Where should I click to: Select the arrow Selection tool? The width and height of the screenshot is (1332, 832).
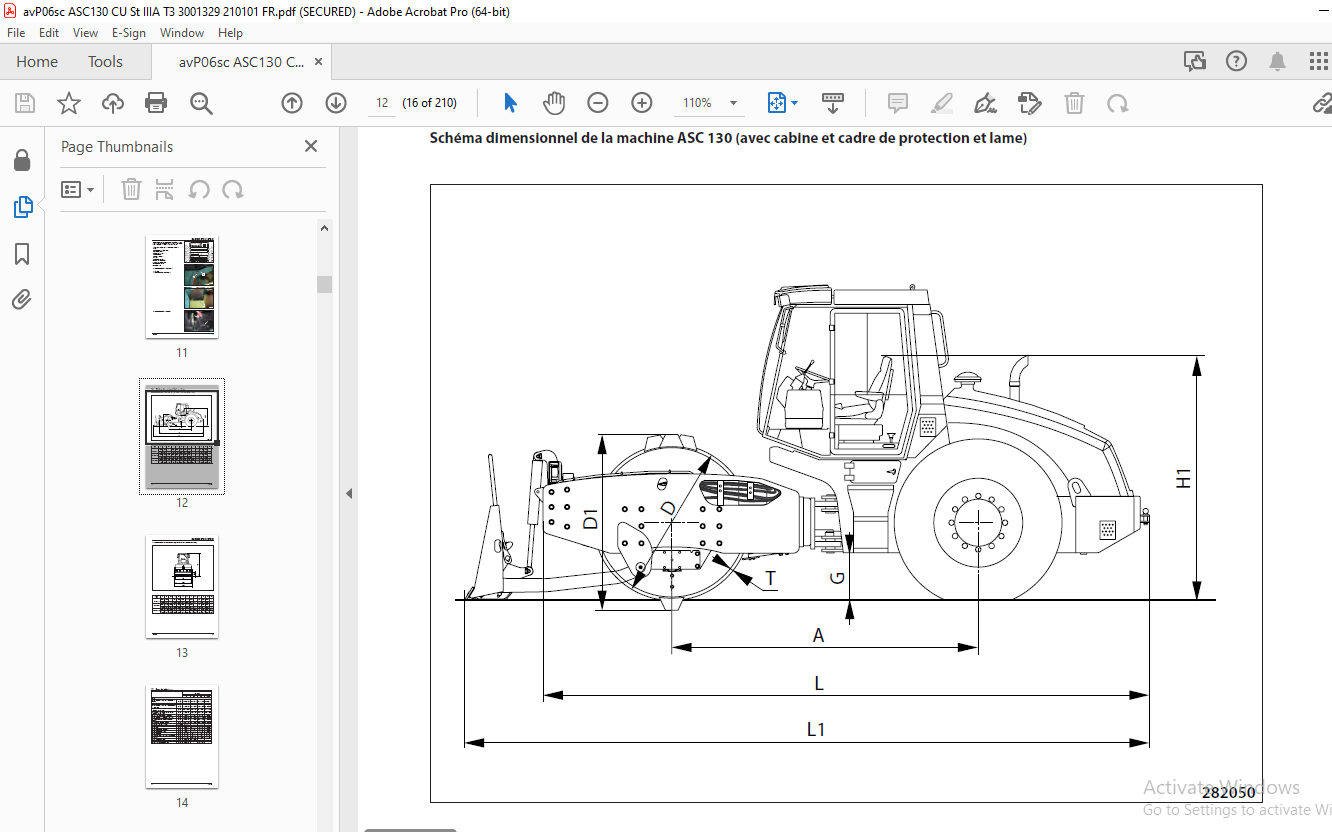(511, 103)
